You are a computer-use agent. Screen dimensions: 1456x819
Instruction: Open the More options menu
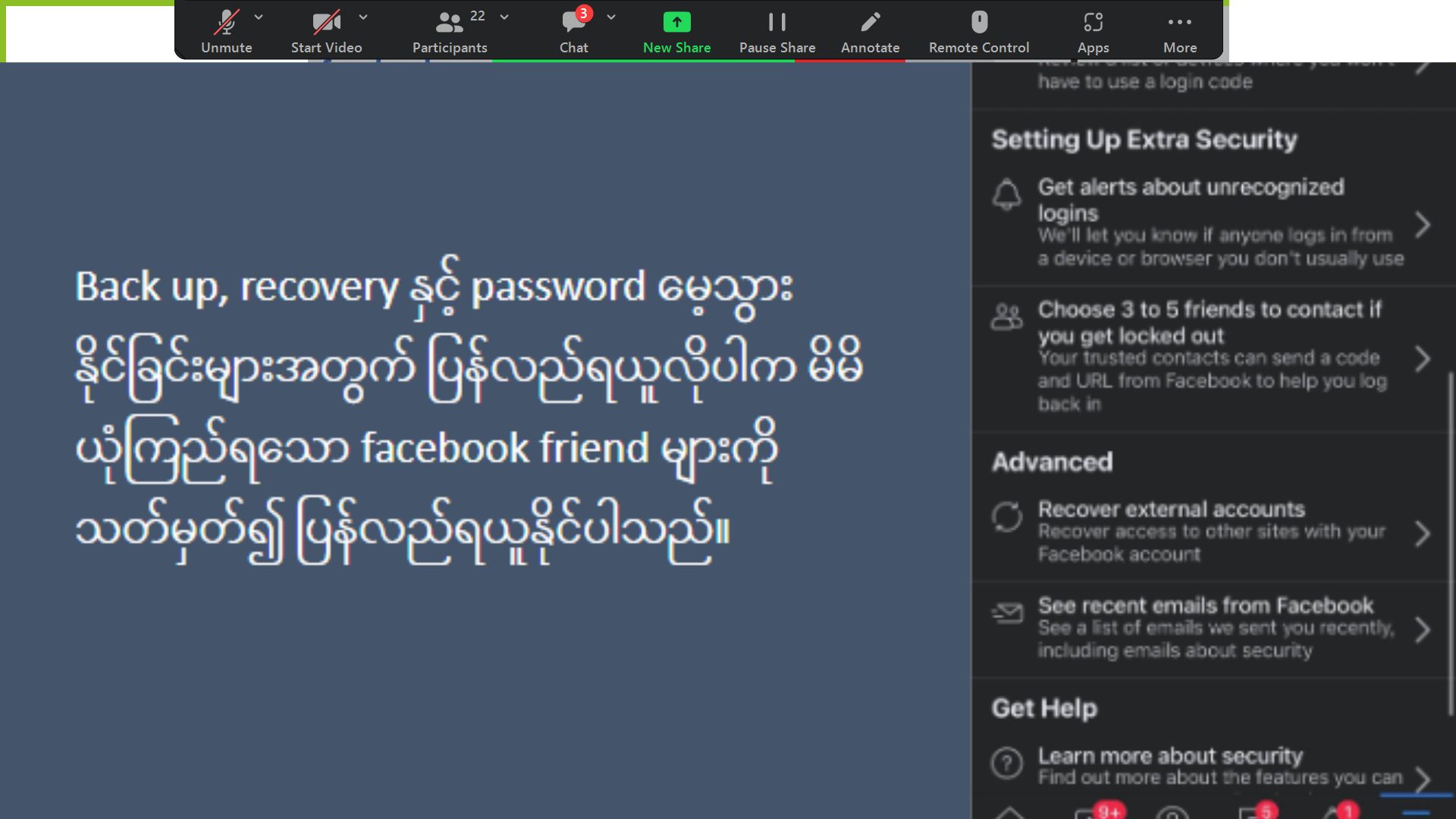[1180, 32]
